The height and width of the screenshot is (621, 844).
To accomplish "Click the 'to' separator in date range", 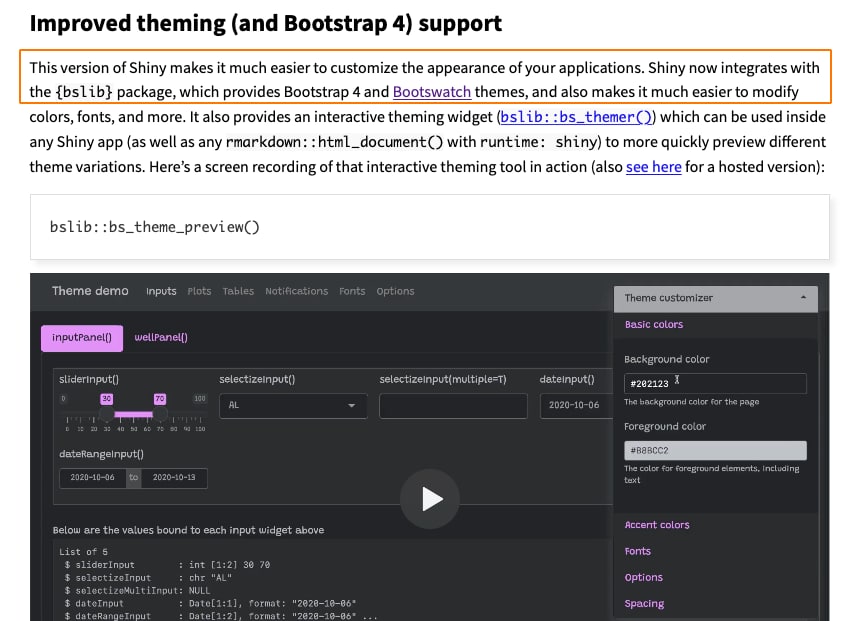I will [x=133, y=478].
